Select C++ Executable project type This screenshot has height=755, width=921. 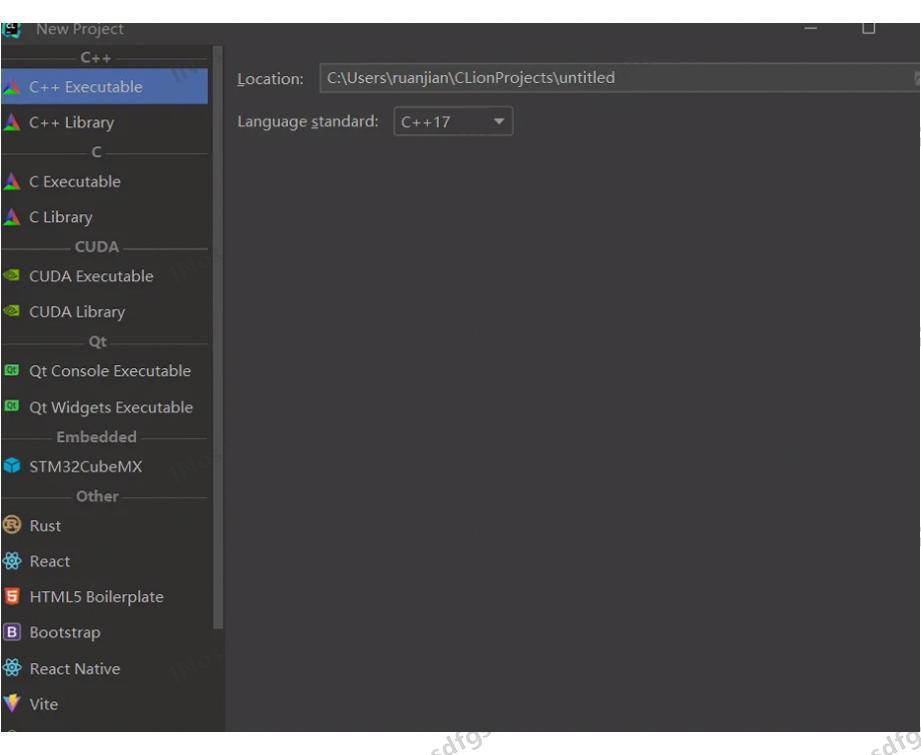[105, 87]
